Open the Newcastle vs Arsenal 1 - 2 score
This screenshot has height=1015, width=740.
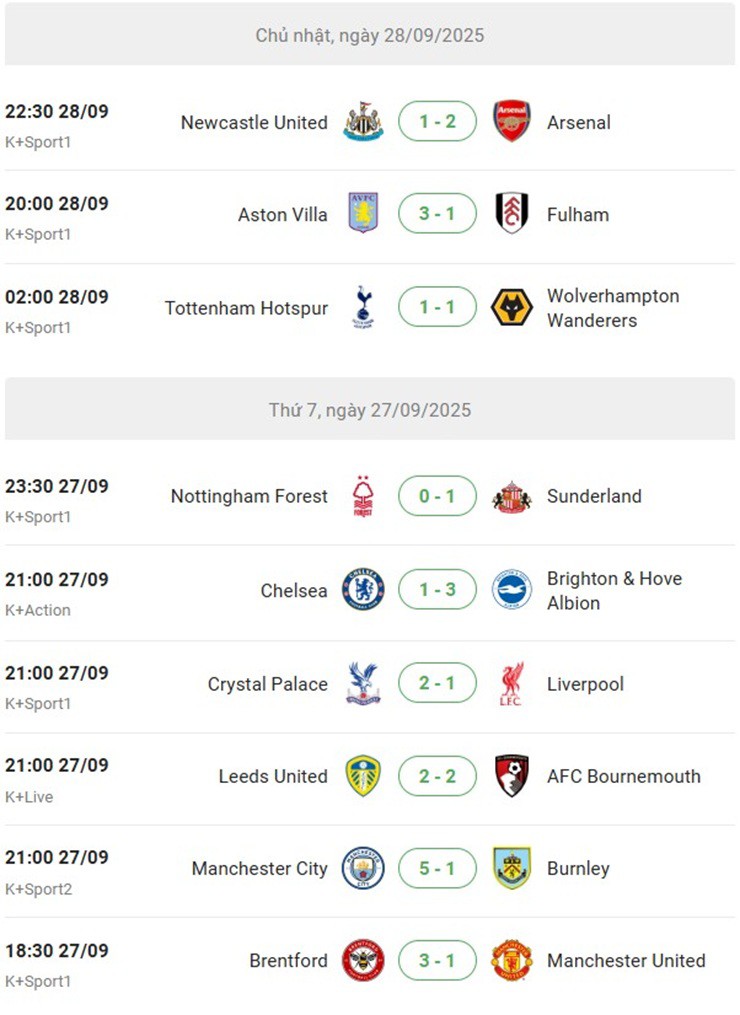[x=437, y=122]
